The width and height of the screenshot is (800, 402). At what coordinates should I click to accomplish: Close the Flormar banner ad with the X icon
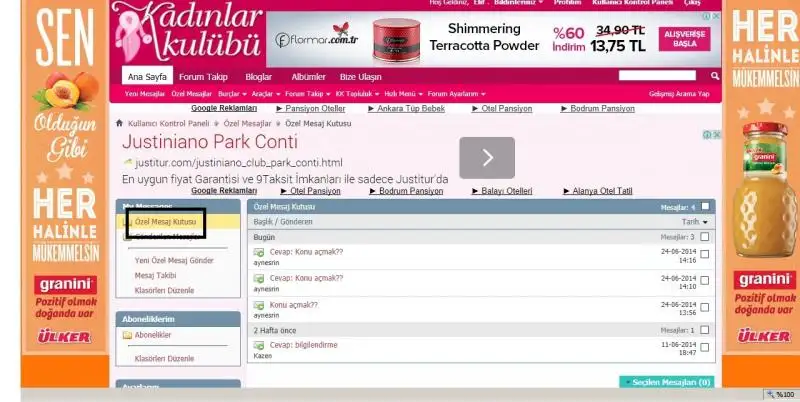(x=714, y=17)
